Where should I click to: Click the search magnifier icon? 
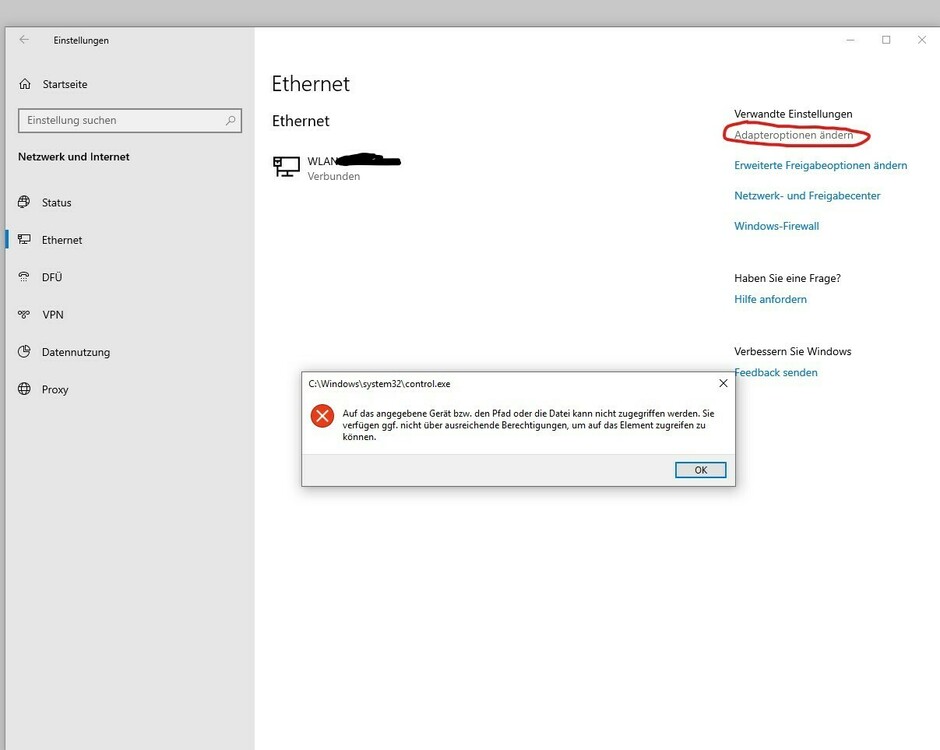pyautogui.click(x=231, y=120)
